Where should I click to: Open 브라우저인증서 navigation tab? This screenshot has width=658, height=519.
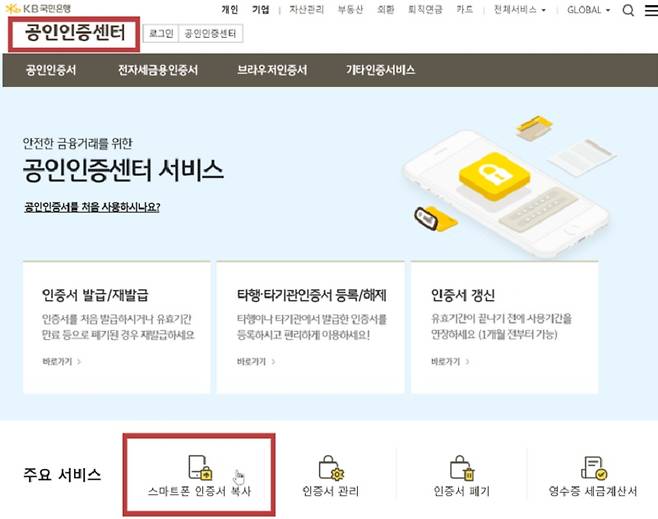pos(272,70)
